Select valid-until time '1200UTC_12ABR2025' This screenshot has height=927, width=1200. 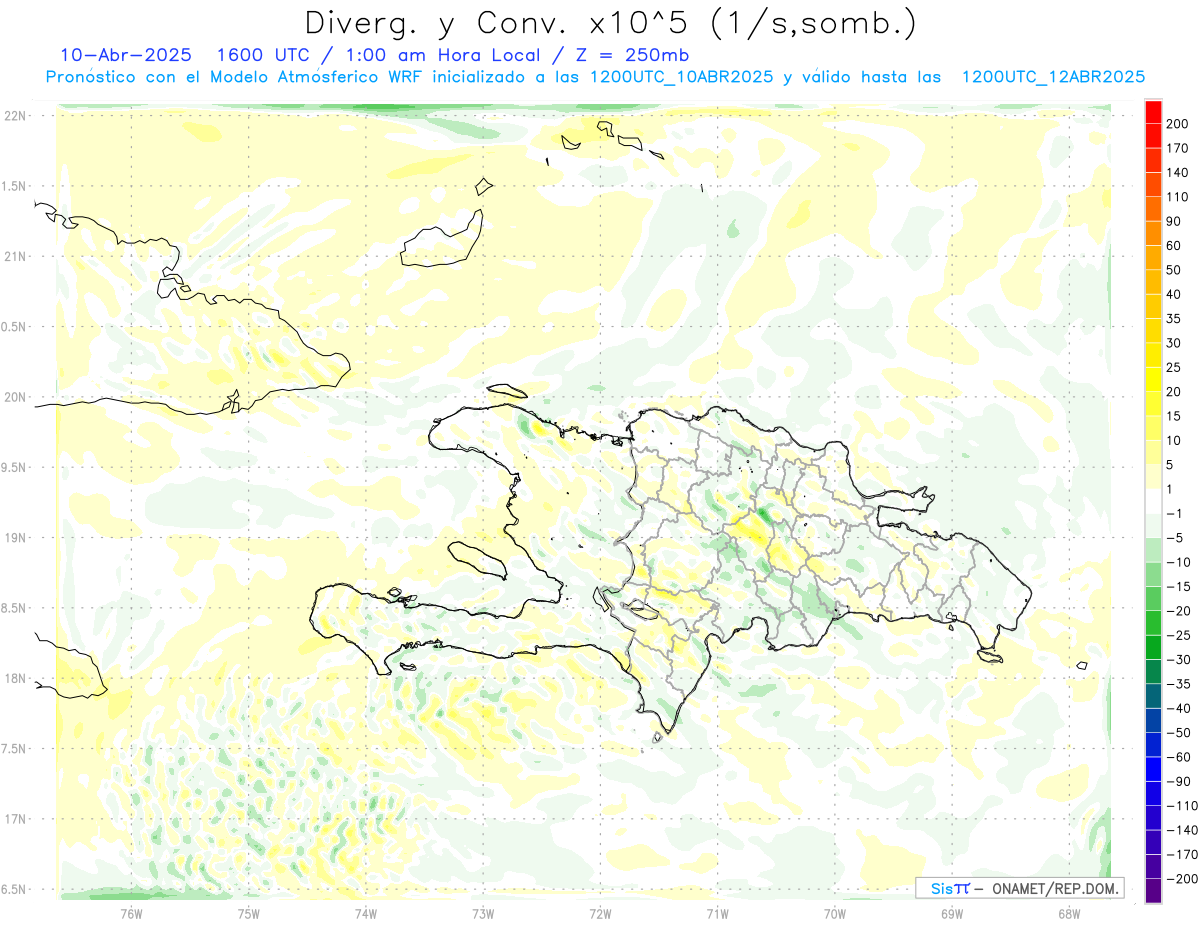tap(1053, 77)
